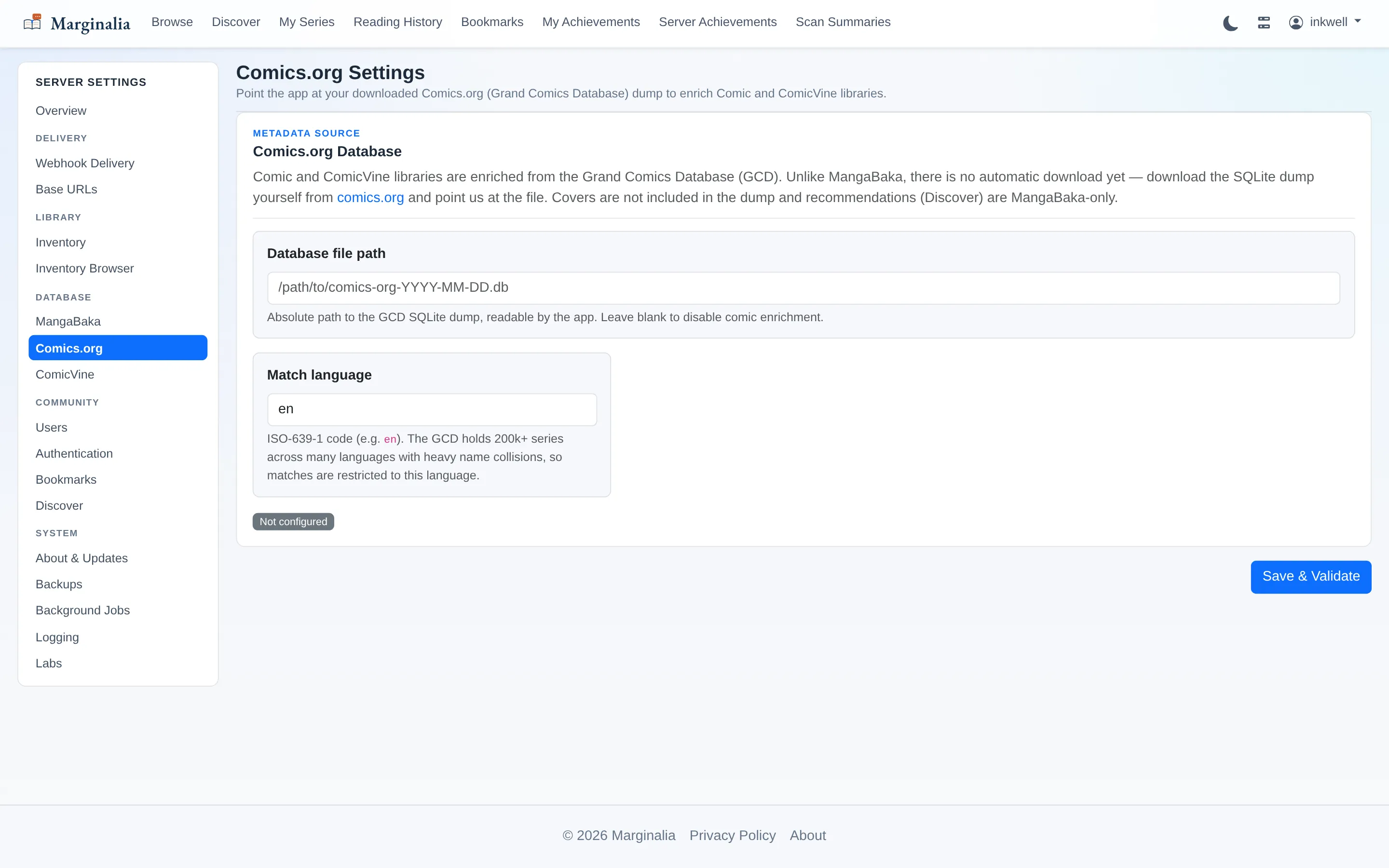Select the active Comics.org sidebar item
The width and height of the screenshot is (1389, 868).
pos(118,348)
